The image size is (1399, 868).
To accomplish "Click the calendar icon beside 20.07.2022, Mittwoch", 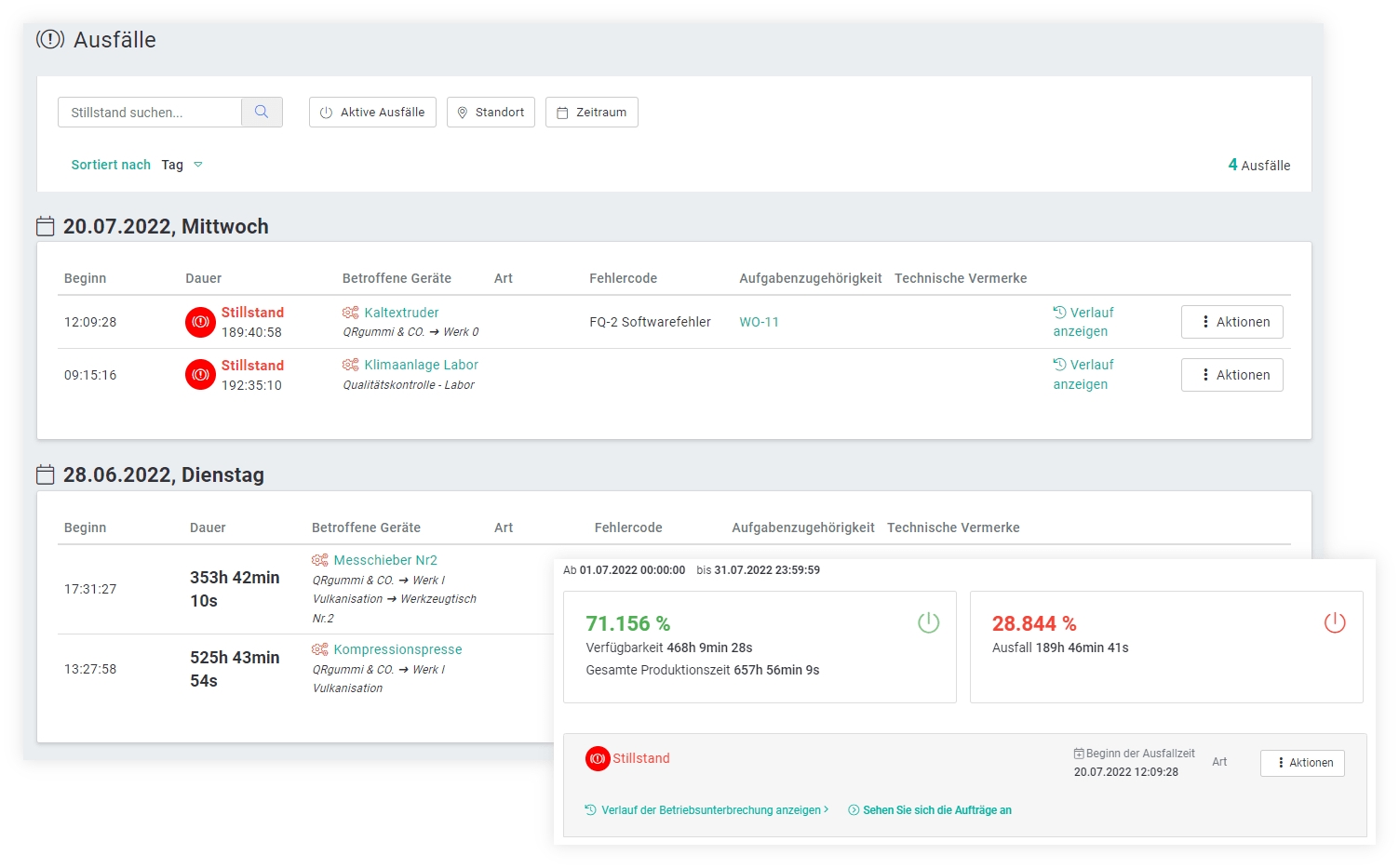I will (46, 227).
